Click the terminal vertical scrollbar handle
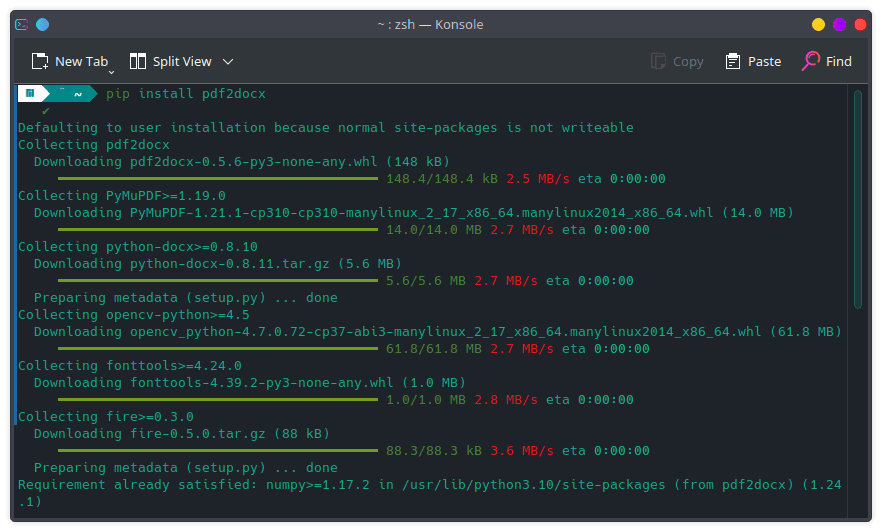 (858, 199)
